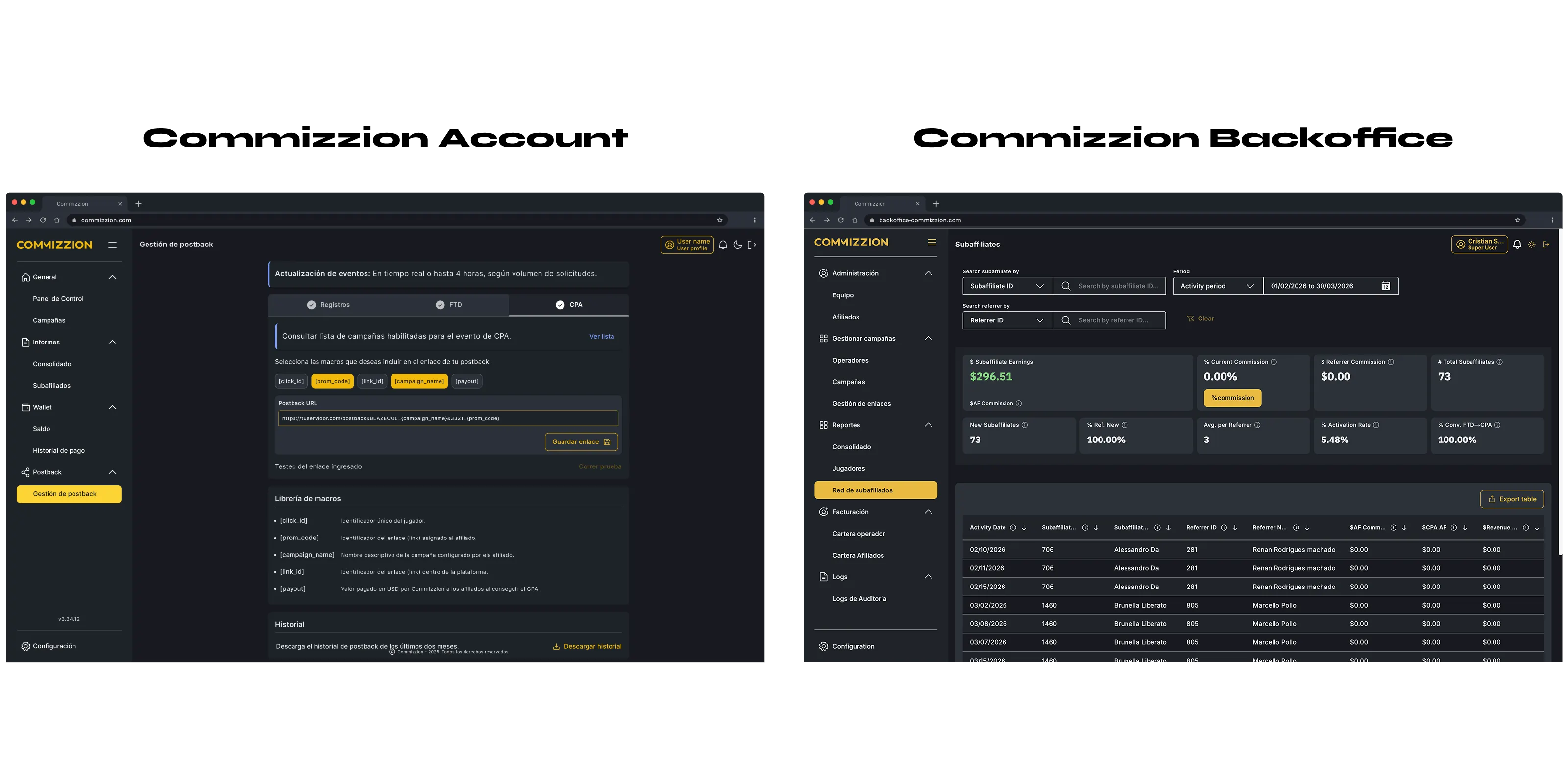Reload page in Backoffice browser window
This screenshot has width=1568, height=784.
tap(841, 220)
